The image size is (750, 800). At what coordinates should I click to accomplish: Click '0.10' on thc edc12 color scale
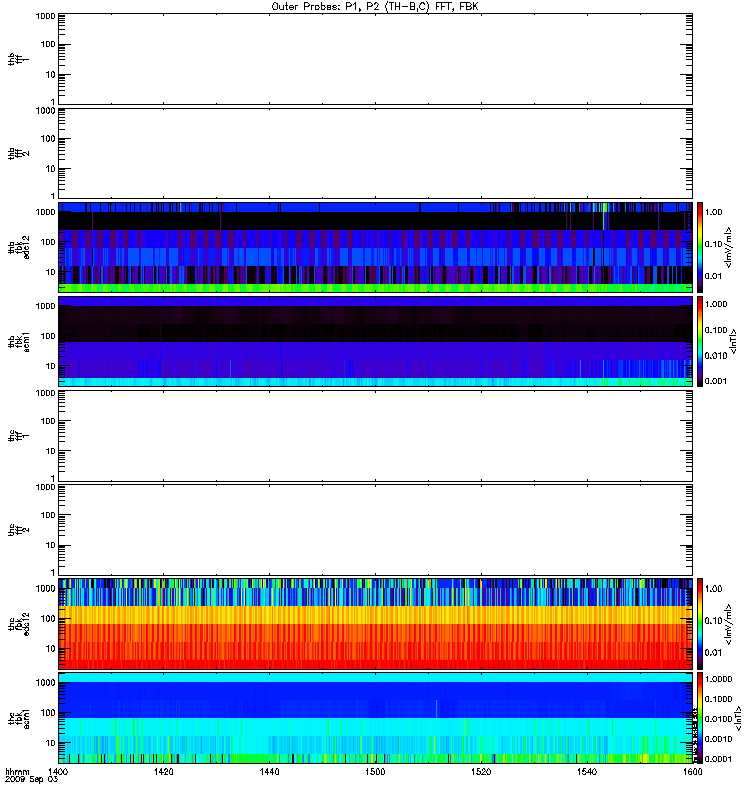[x=713, y=621]
